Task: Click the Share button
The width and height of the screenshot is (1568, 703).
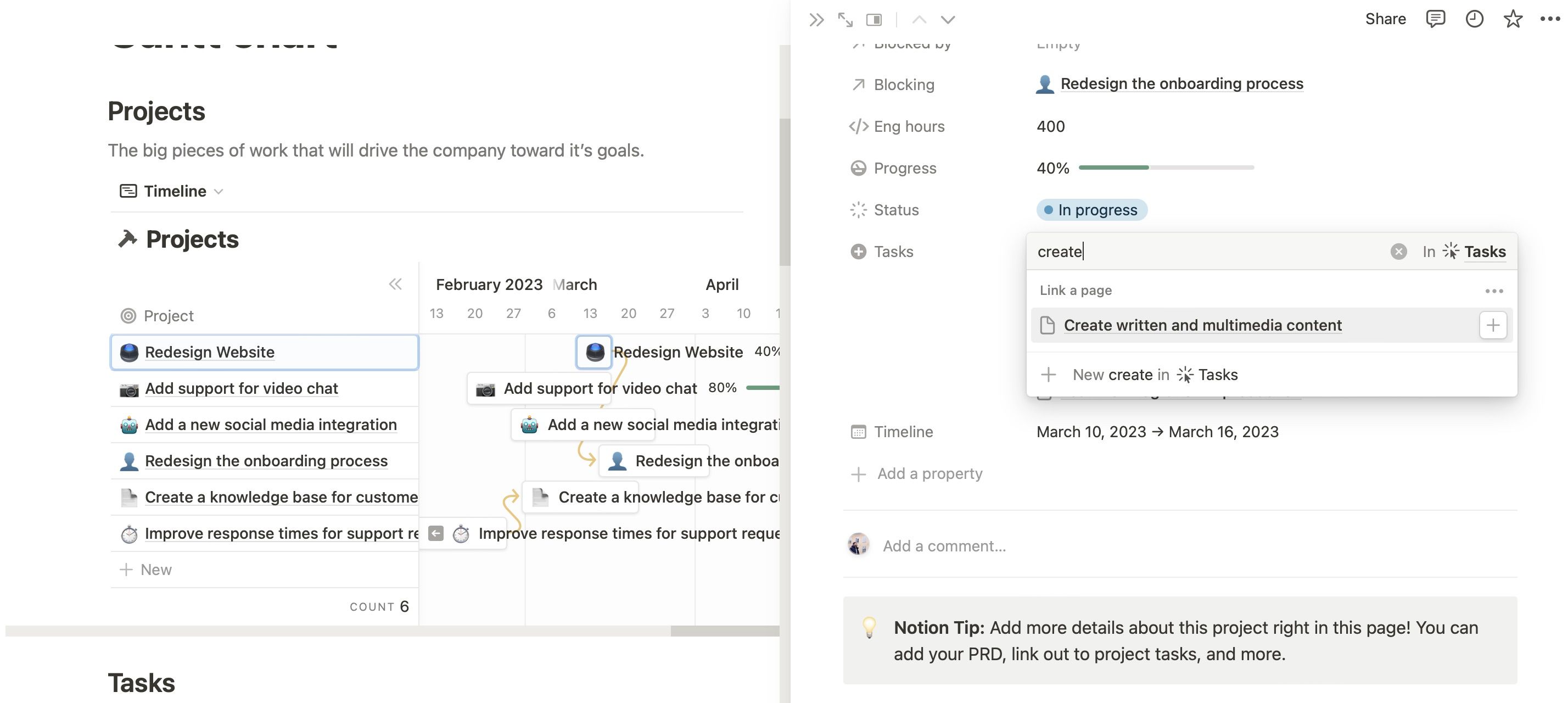Action: click(1385, 19)
